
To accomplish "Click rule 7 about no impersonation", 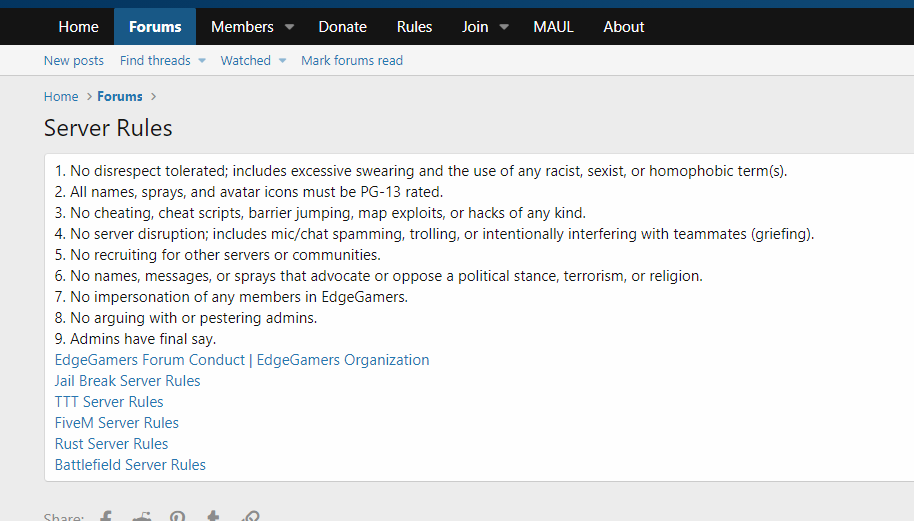I will coord(231,297).
